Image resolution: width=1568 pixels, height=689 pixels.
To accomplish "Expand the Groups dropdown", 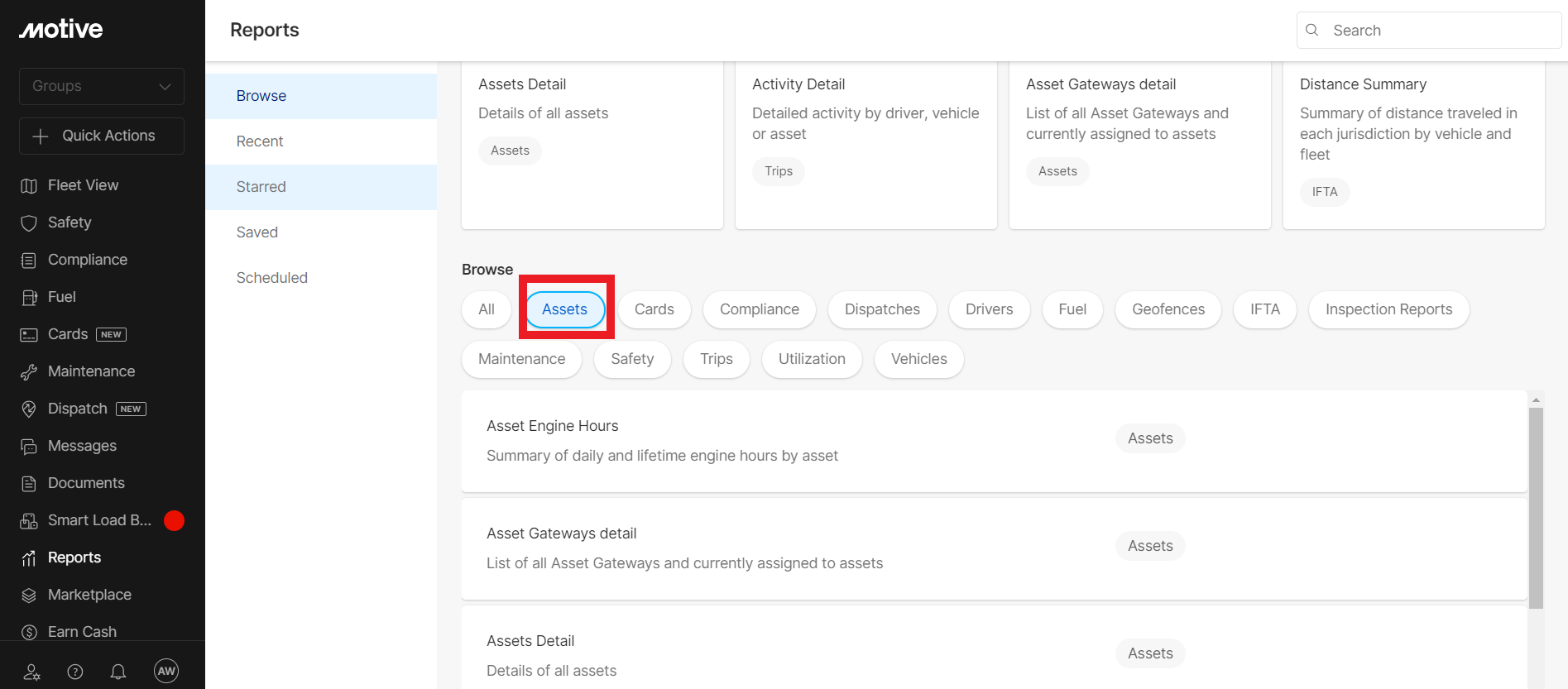I will tap(102, 86).
